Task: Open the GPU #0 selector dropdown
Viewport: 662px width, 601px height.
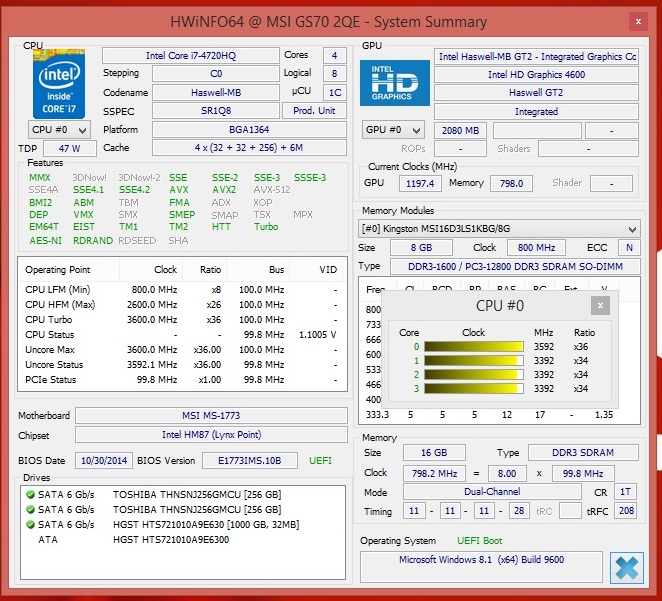Action: pos(393,130)
